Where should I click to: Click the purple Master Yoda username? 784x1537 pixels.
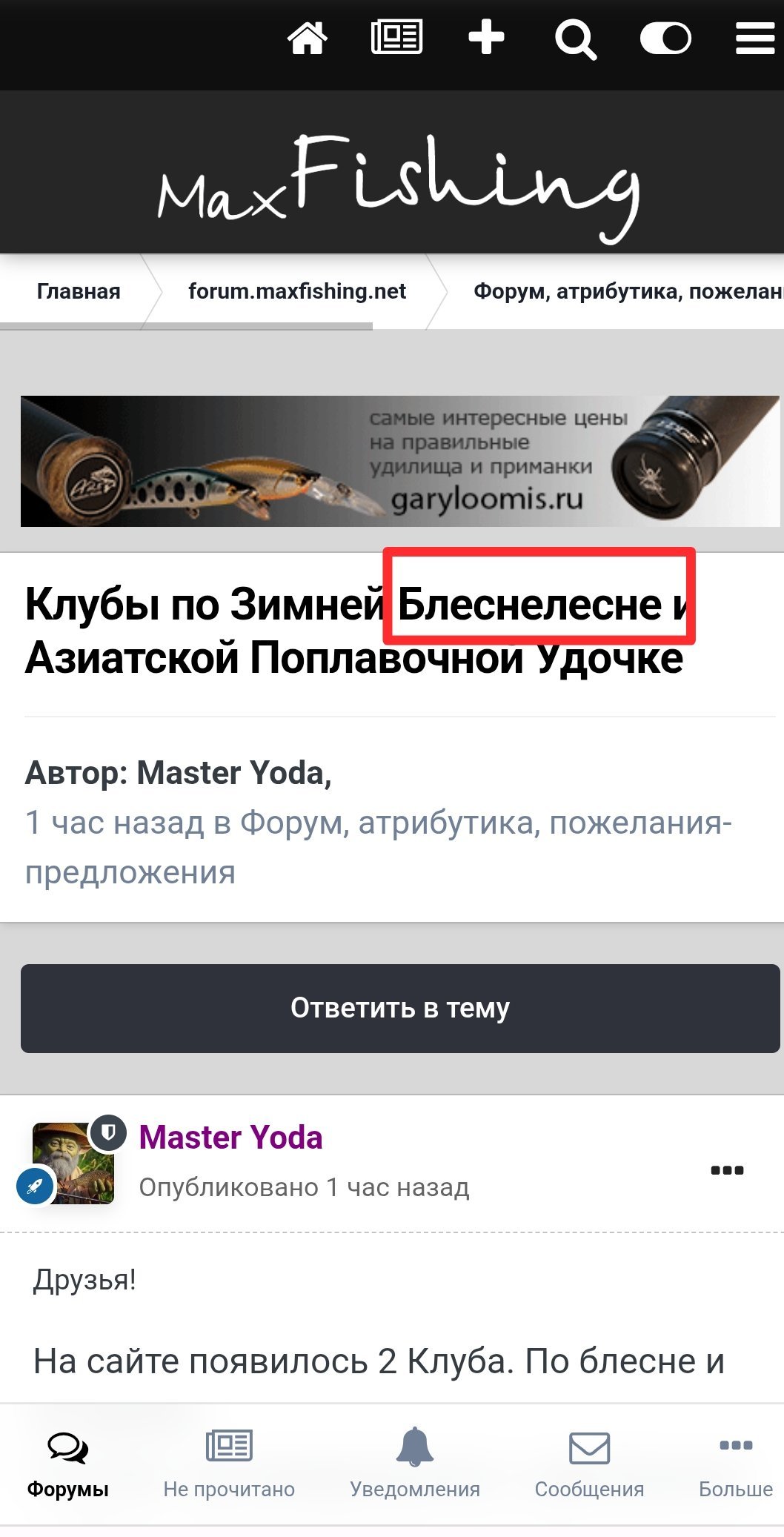pos(230,1138)
